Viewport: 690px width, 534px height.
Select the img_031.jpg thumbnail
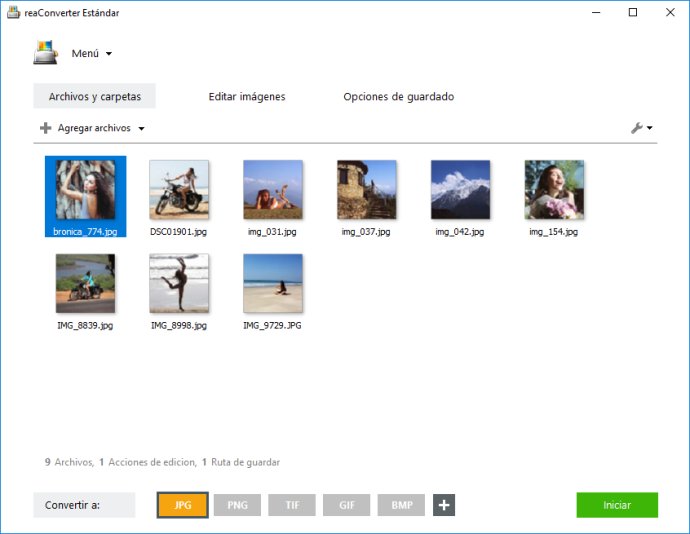point(273,189)
